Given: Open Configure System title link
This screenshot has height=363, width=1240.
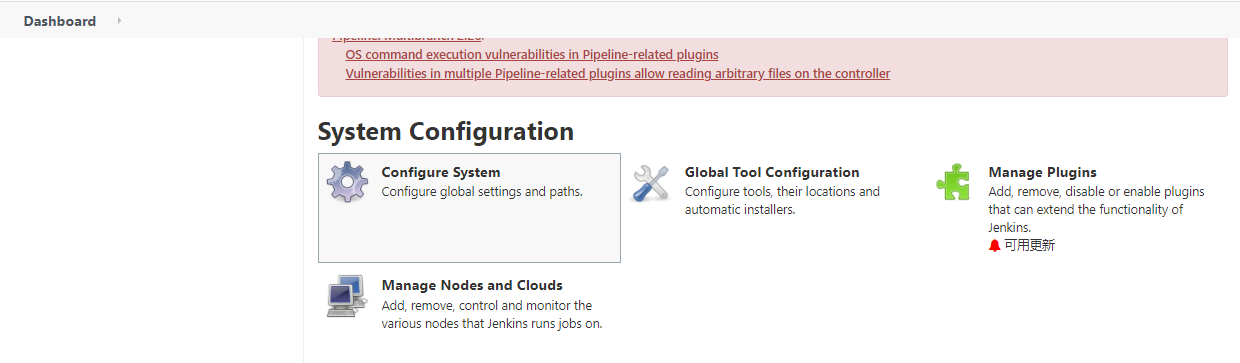Looking at the screenshot, I should click(x=441, y=172).
